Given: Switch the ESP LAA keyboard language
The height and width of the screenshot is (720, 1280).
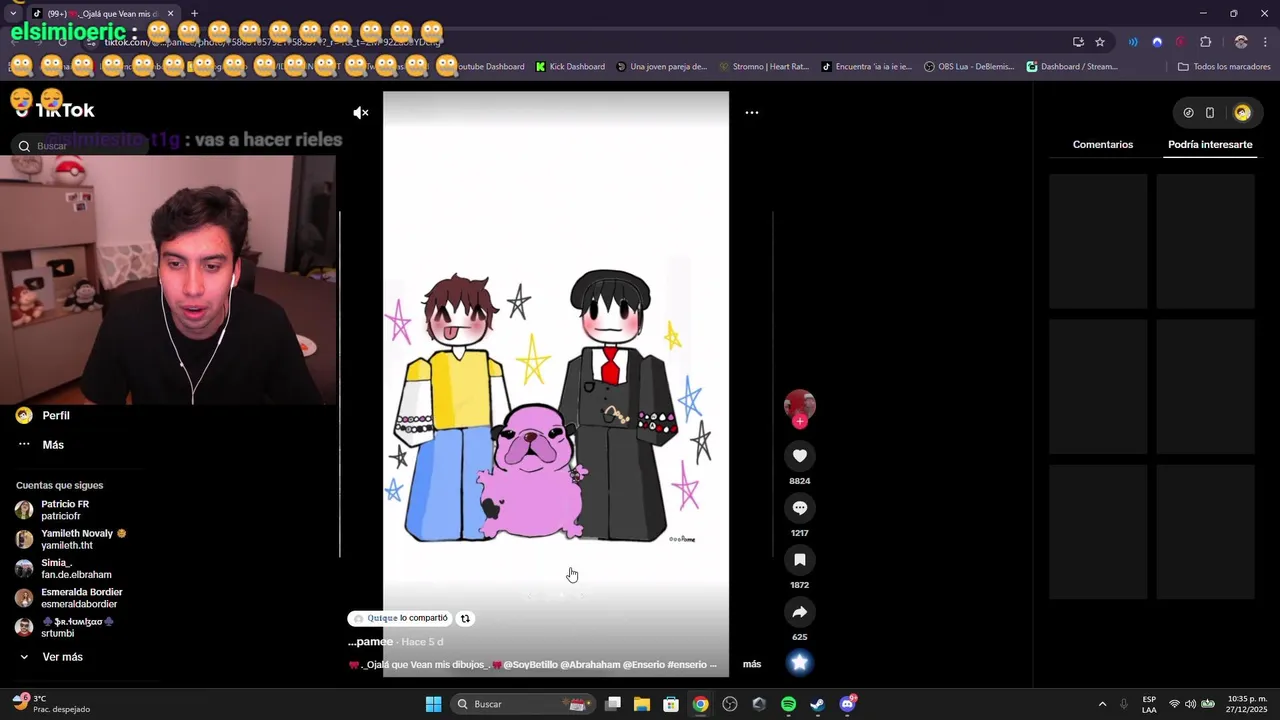Looking at the screenshot, I should pos(1149,704).
